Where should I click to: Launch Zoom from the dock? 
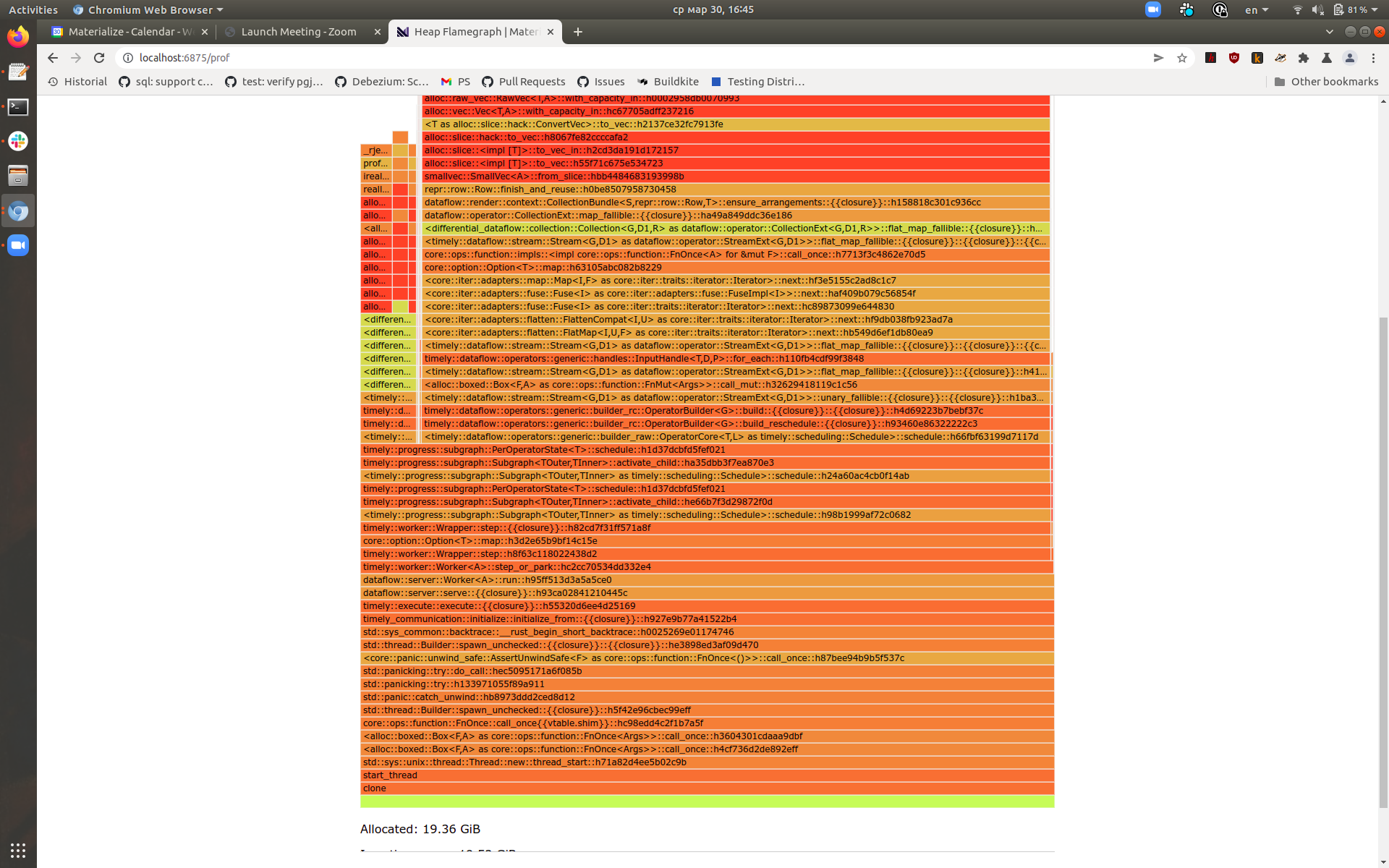pos(17,244)
